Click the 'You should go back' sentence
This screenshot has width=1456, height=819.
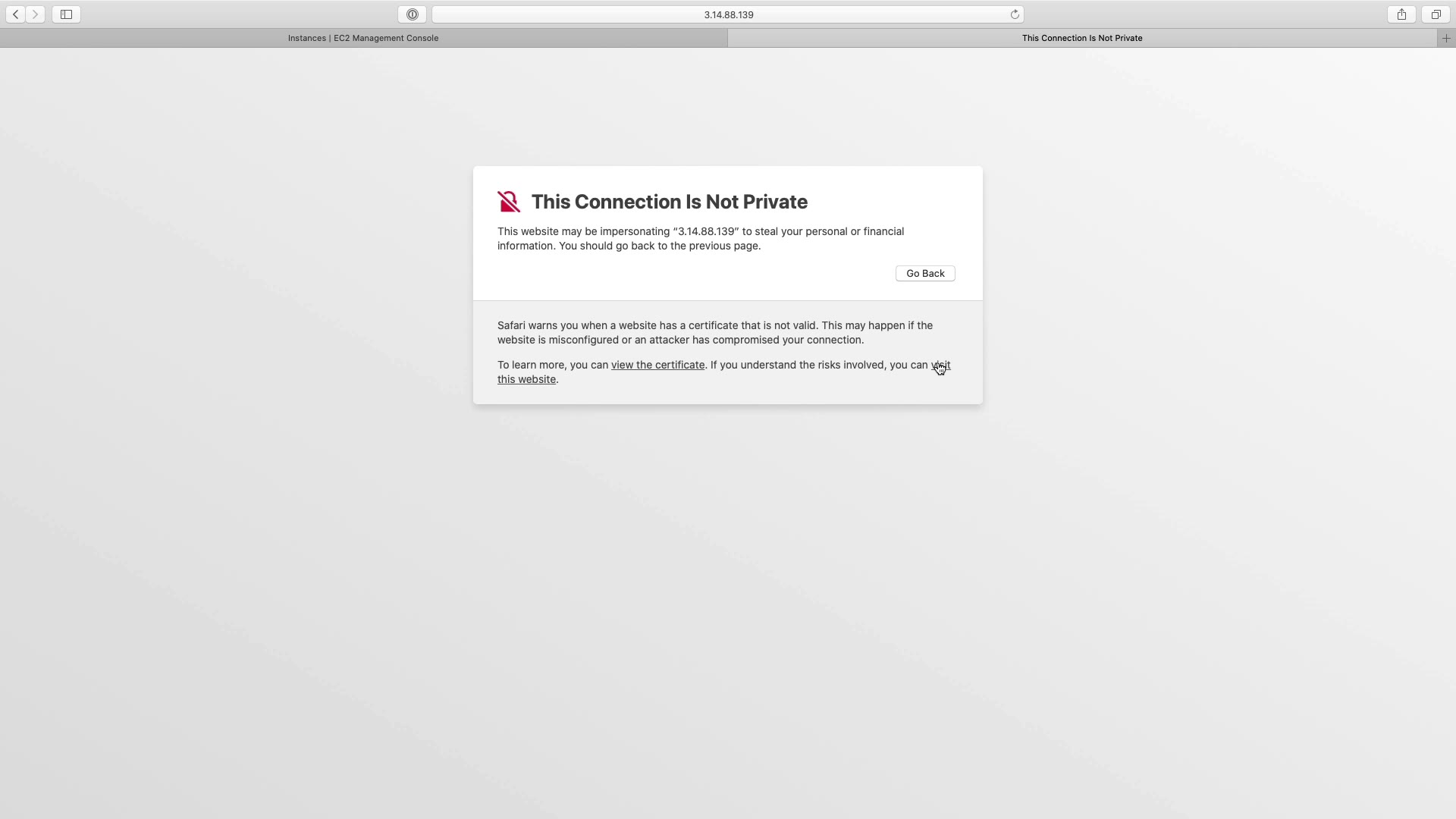(660, 246)
